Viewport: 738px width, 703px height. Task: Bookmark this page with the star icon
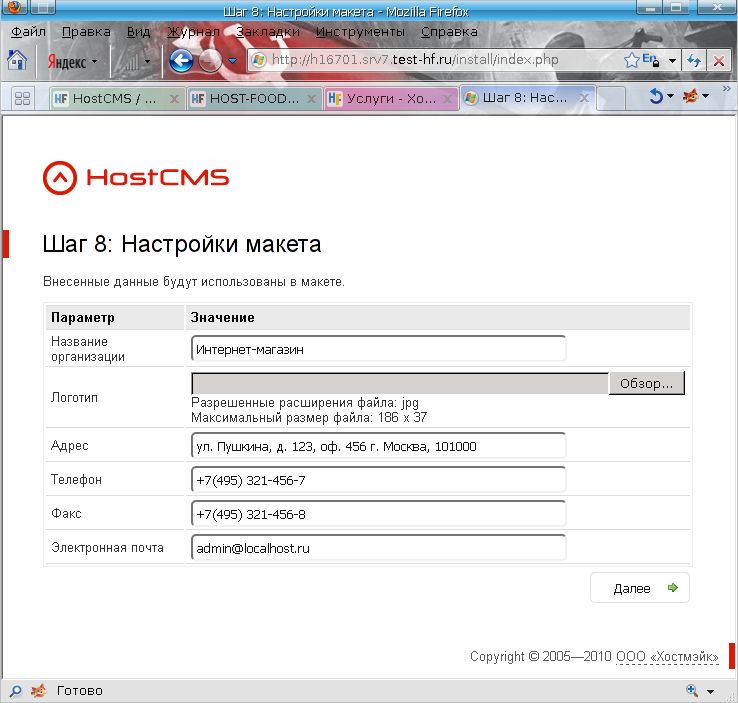click(632, 60)
